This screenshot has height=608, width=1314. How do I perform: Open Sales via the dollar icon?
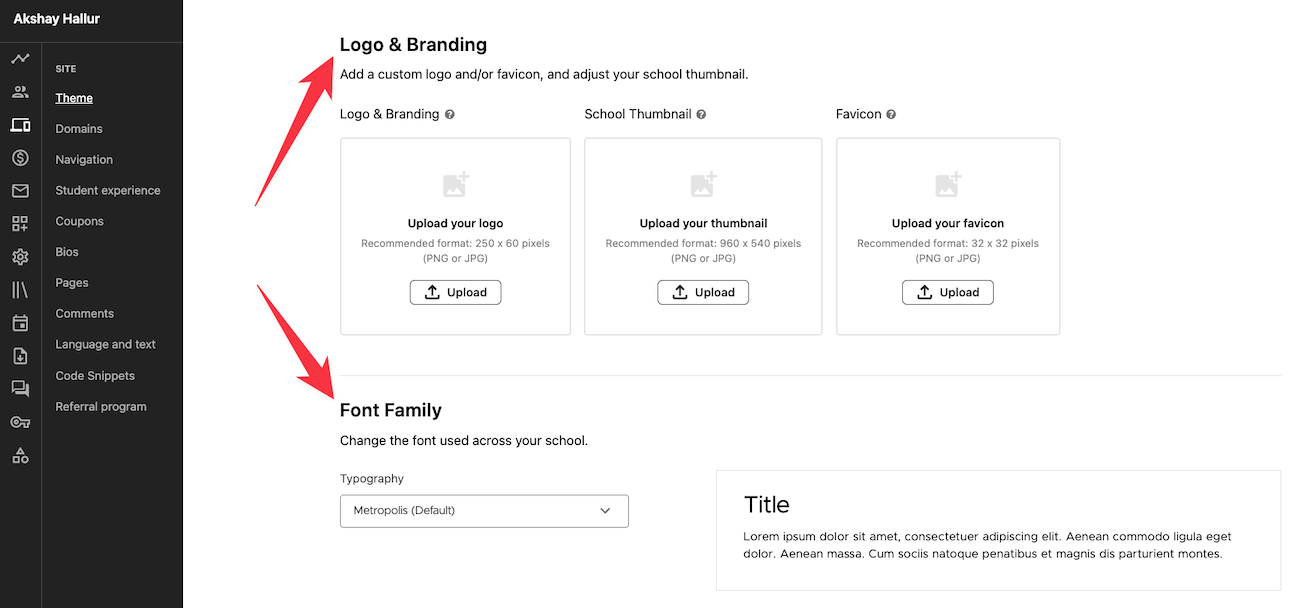[x=20, y=157]
